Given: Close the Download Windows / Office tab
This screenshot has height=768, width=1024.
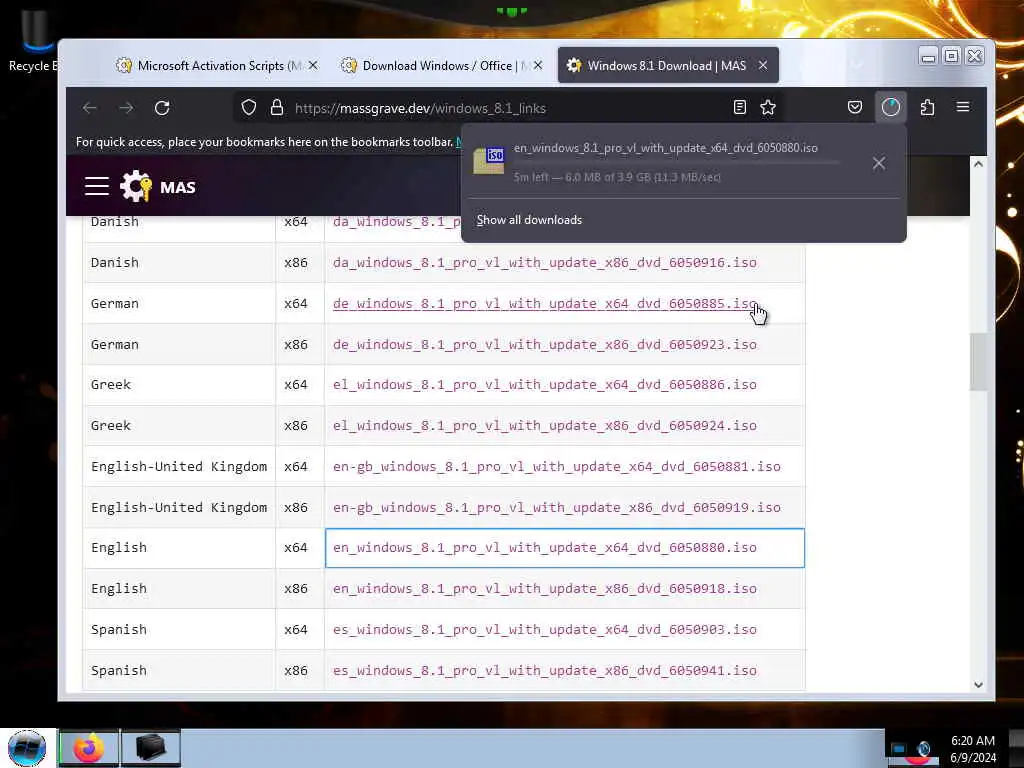Looking at the screenshot, I should [537, 65].
